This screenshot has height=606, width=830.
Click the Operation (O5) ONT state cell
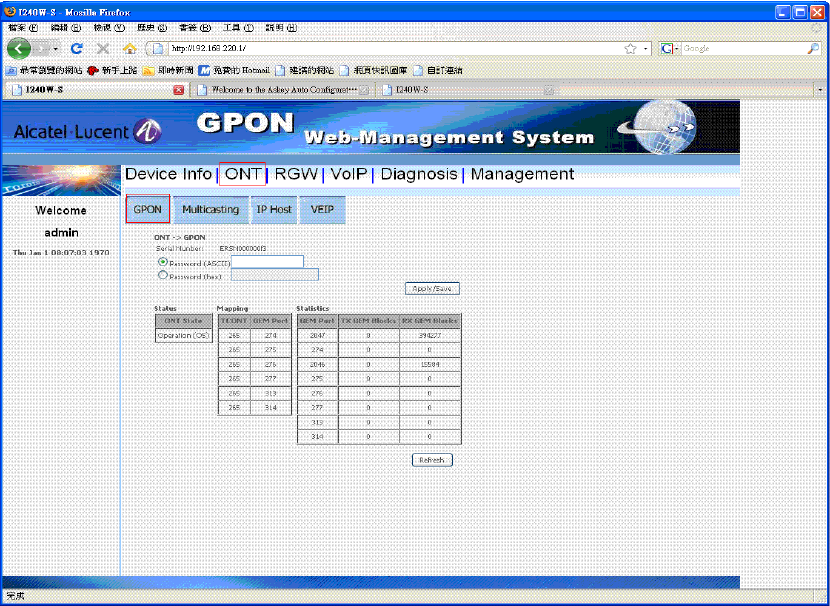pos(184,336)
